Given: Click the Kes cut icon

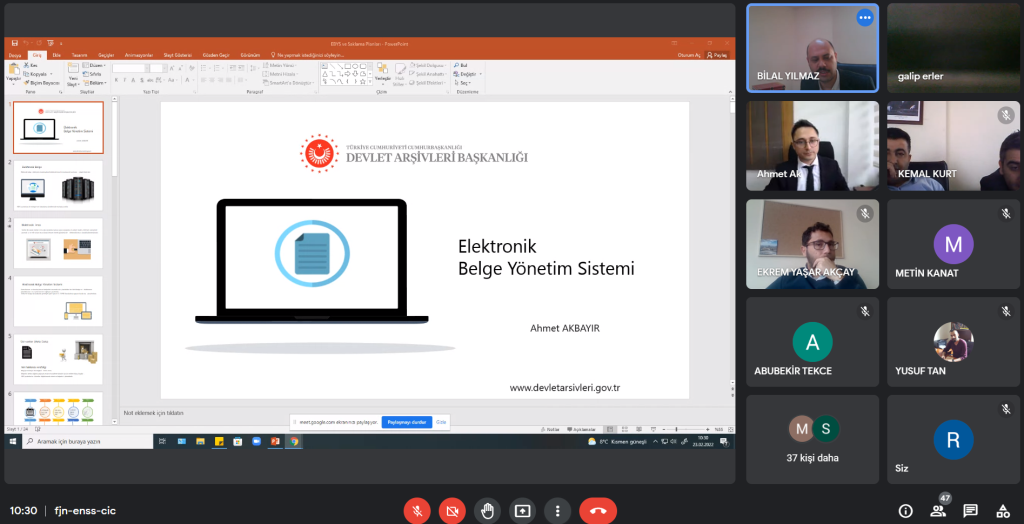Looking at the screenshot, I should pyautogui.click(x=31, y=65).
